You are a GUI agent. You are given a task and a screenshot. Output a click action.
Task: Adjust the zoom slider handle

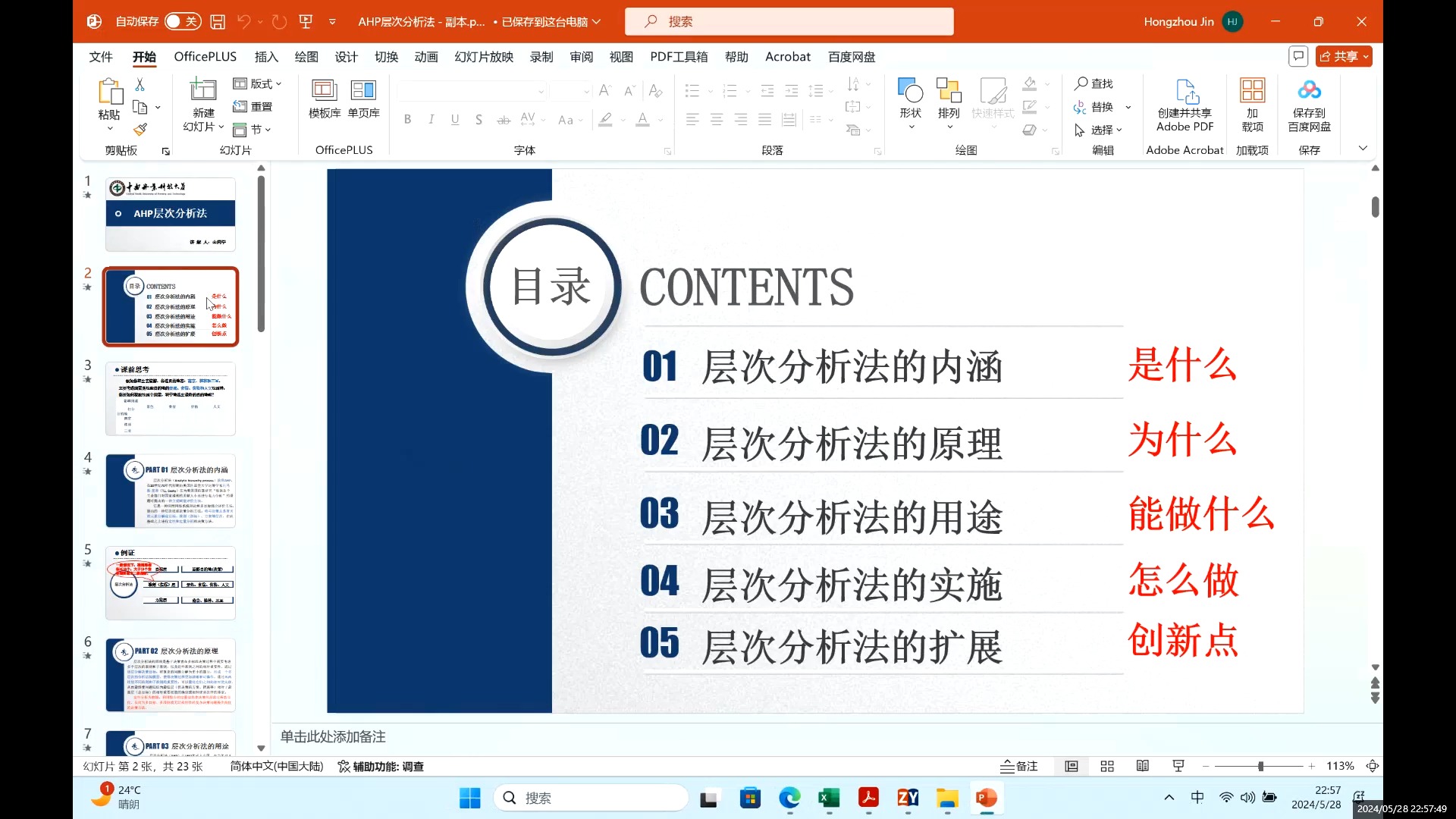click(x=1260, y=766)
